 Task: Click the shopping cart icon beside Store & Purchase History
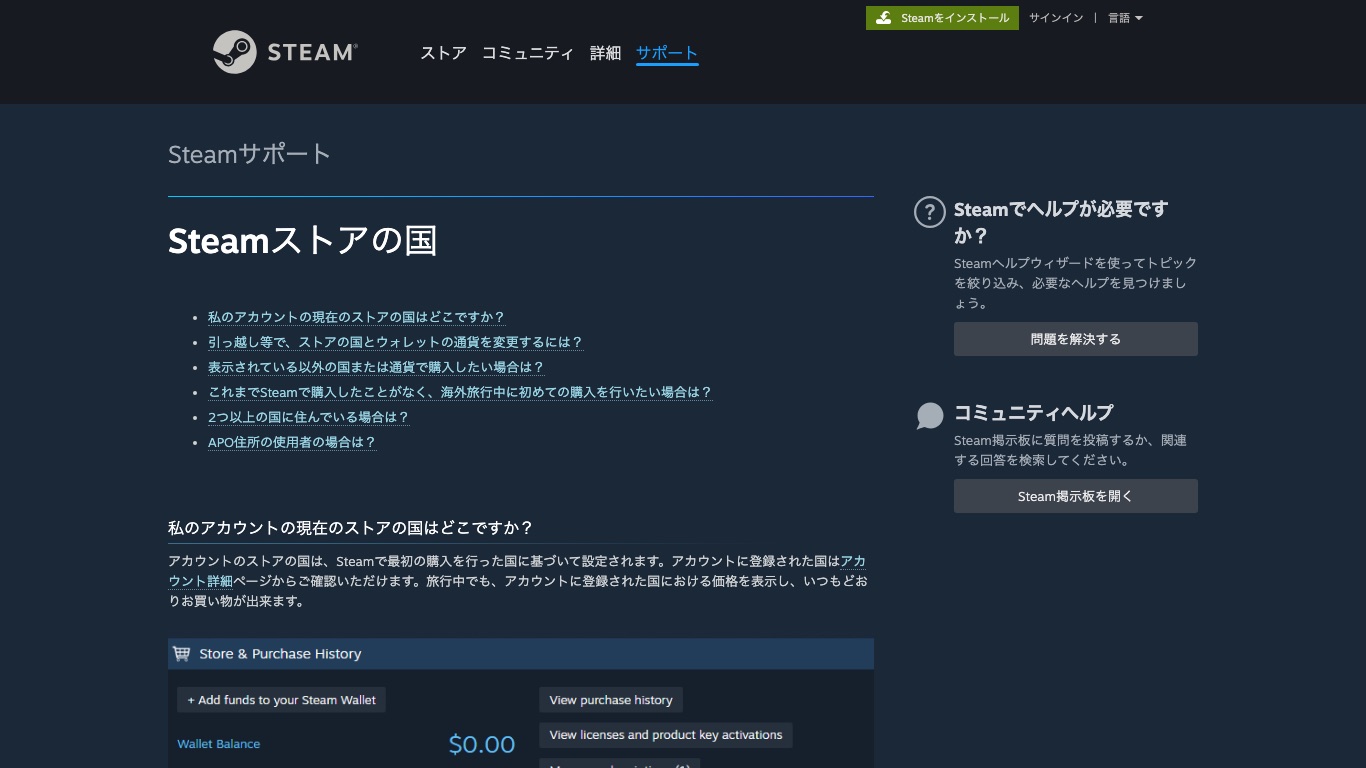(181, 654)
